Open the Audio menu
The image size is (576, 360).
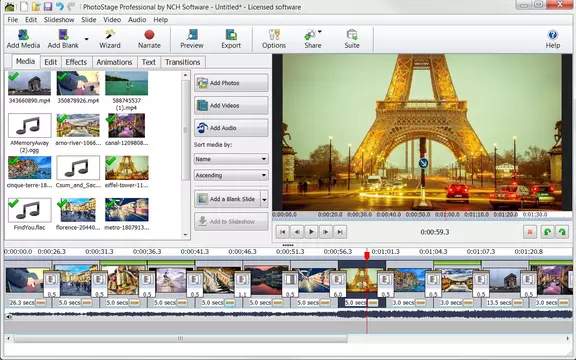[137, 20]
